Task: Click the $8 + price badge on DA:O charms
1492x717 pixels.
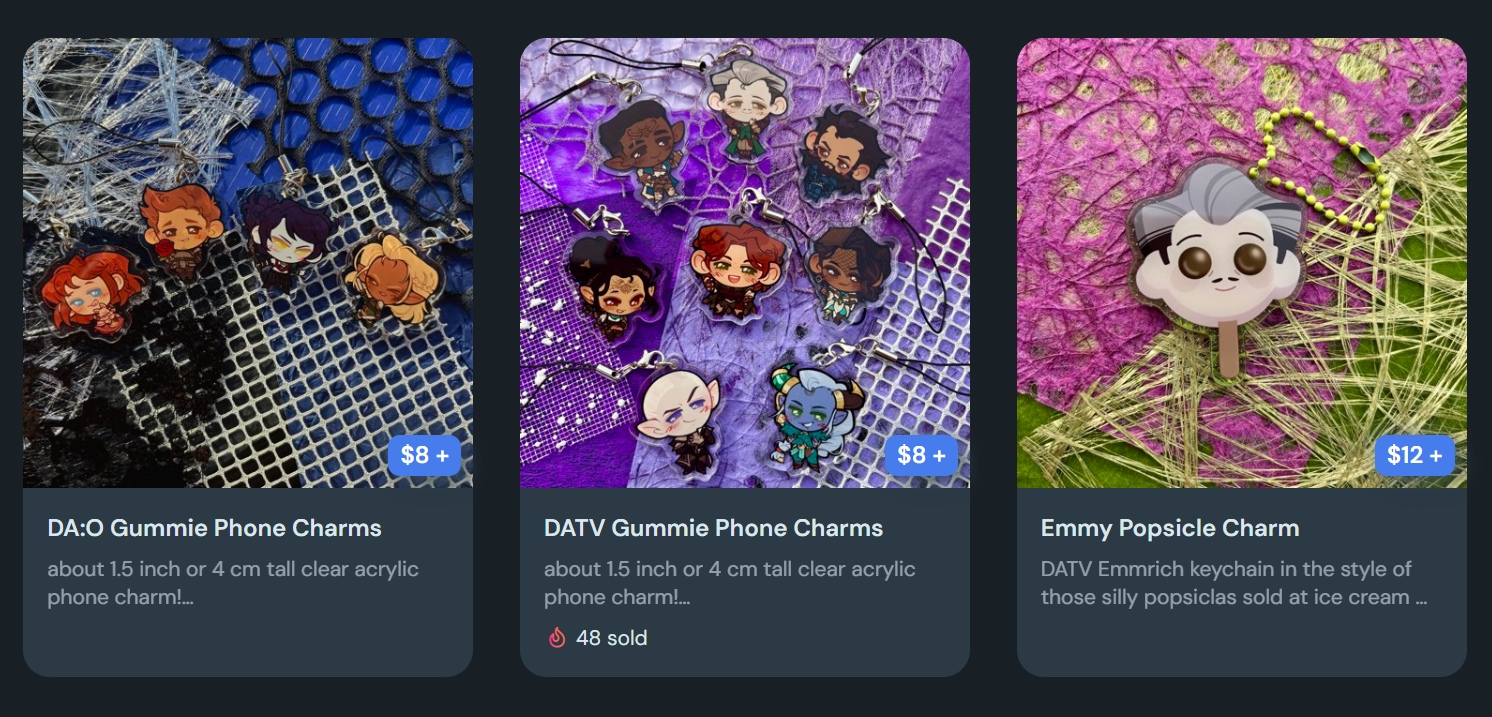Action: [425, 456]
